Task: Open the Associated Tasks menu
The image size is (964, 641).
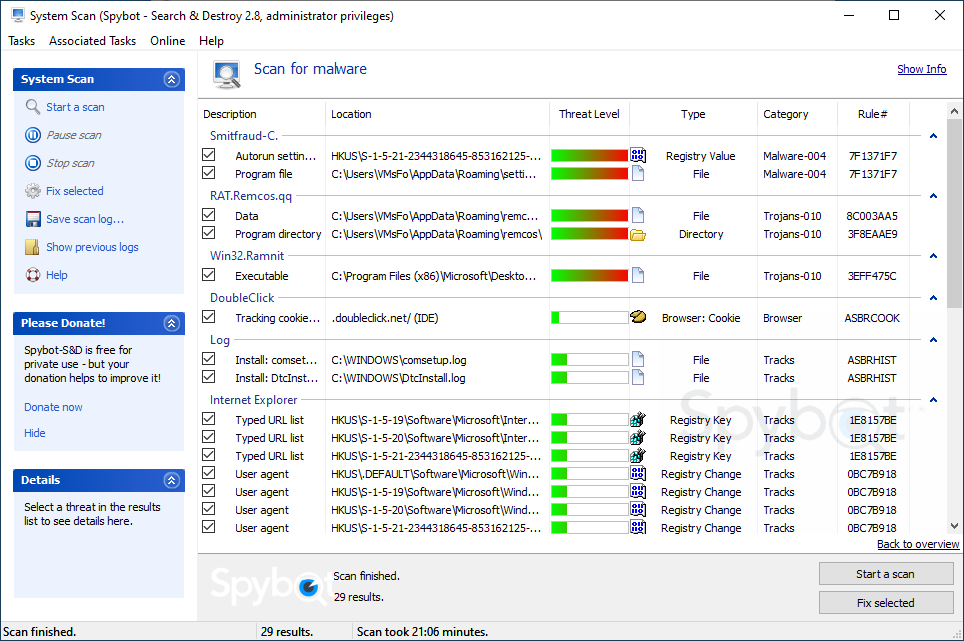Action: pyautogui.click(x=92, y=41)
